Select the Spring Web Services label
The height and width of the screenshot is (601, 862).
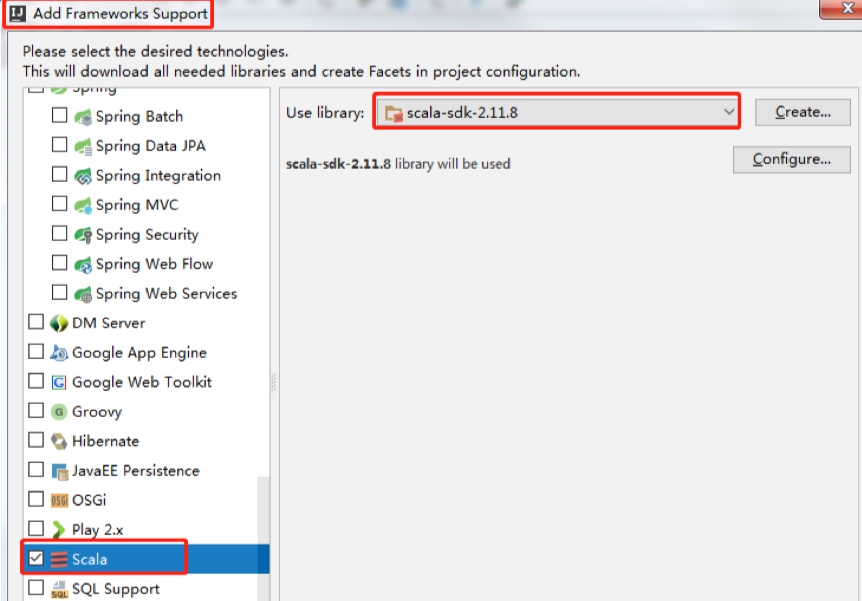(x=167, y=294)
